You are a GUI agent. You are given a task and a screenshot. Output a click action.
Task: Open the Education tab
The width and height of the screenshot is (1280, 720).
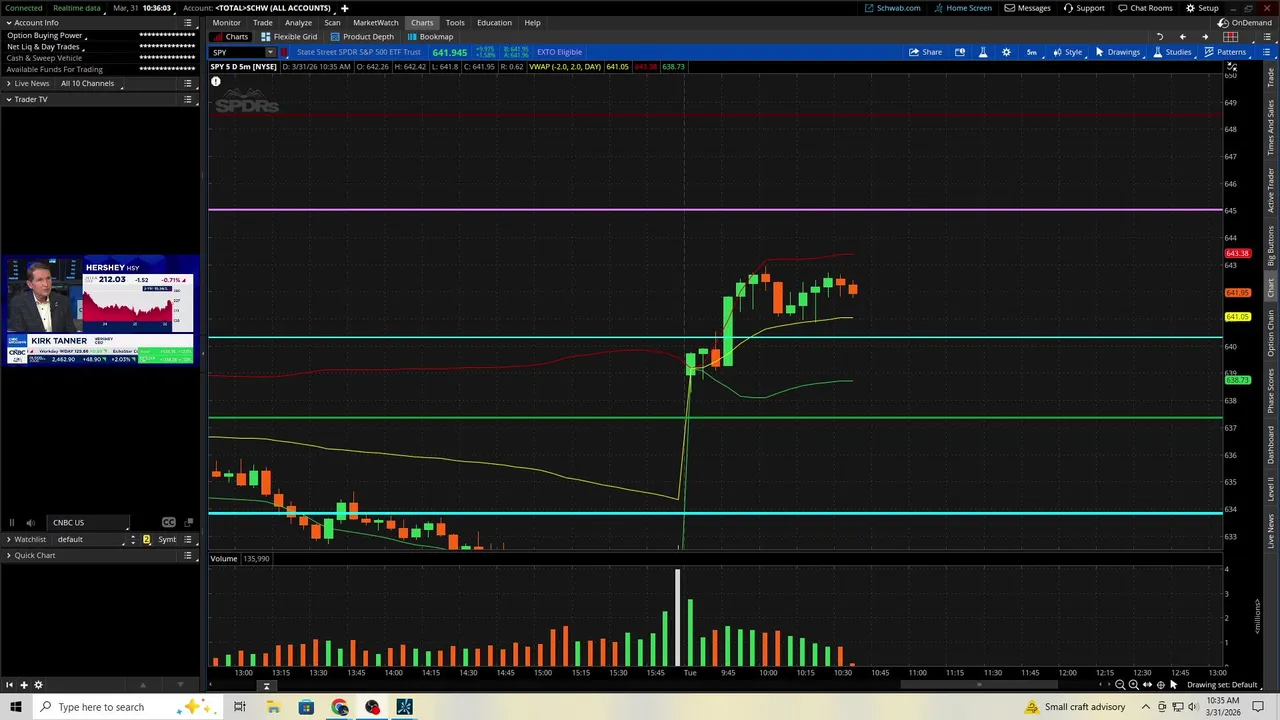(494, 22)
